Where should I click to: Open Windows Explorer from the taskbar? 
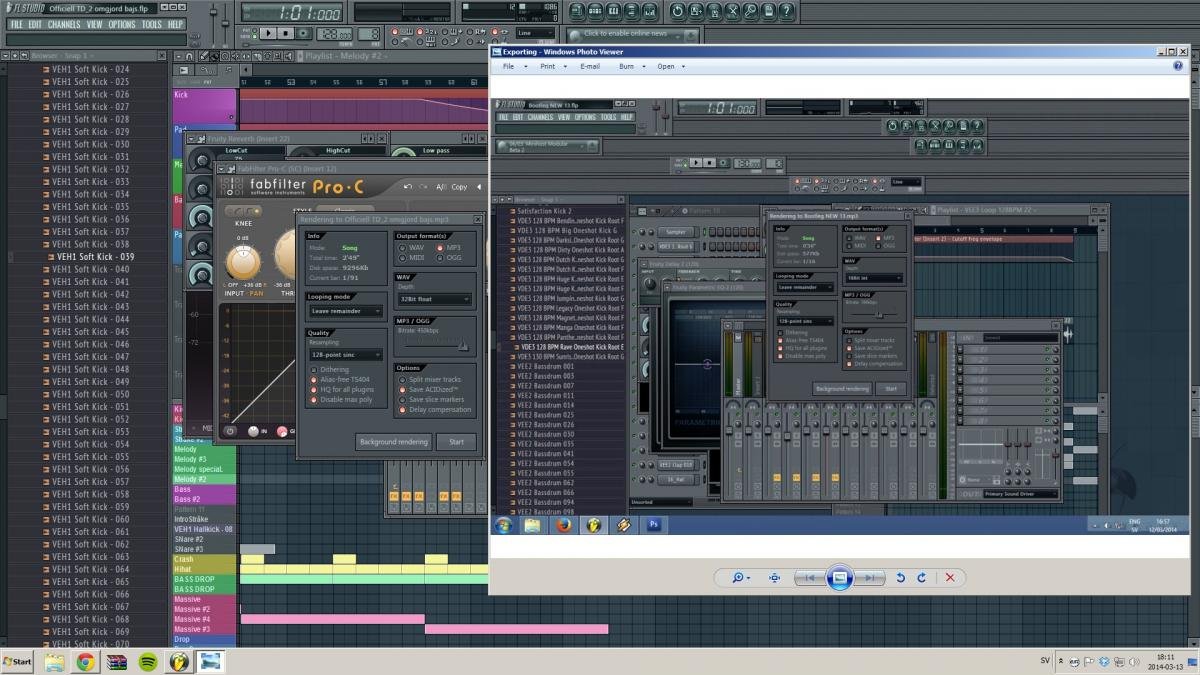click(x=55, y=661)
